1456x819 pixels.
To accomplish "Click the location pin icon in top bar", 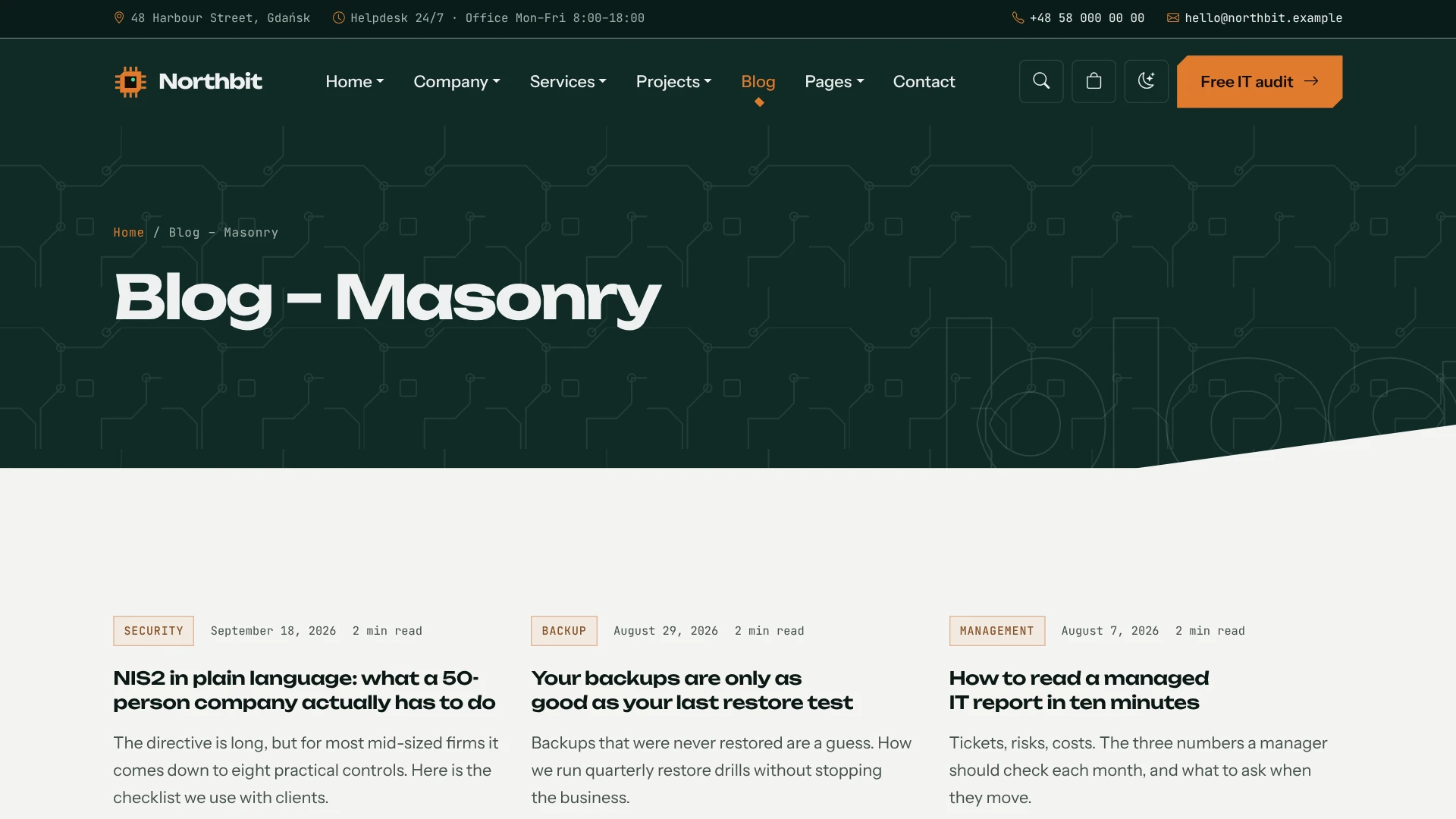I will pos(119,17).
